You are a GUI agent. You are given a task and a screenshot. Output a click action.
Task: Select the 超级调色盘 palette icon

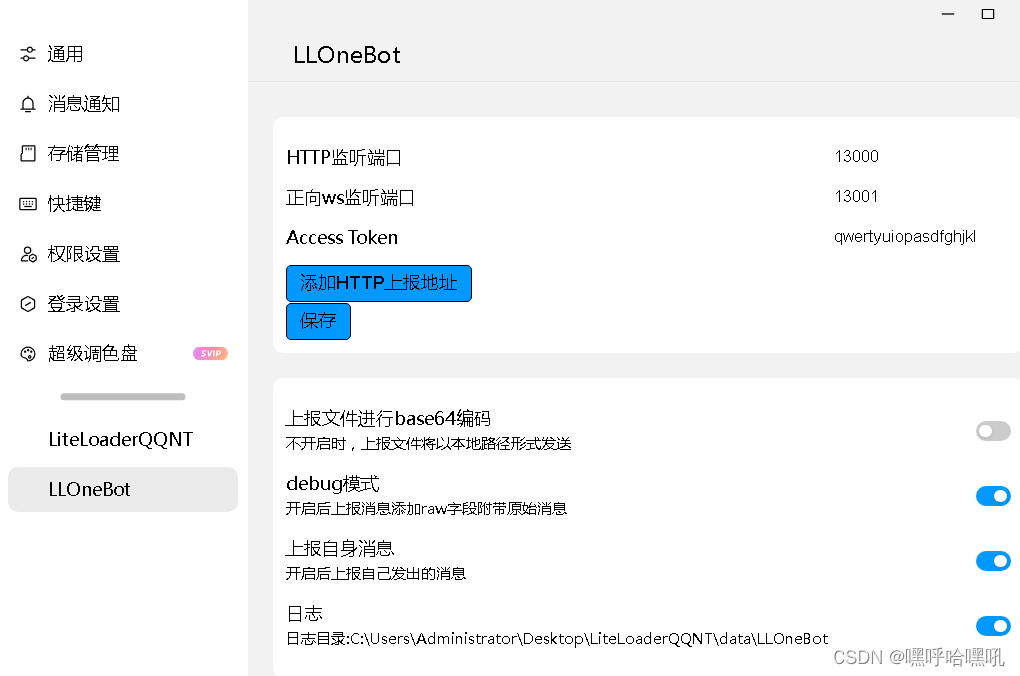[27, 353]
